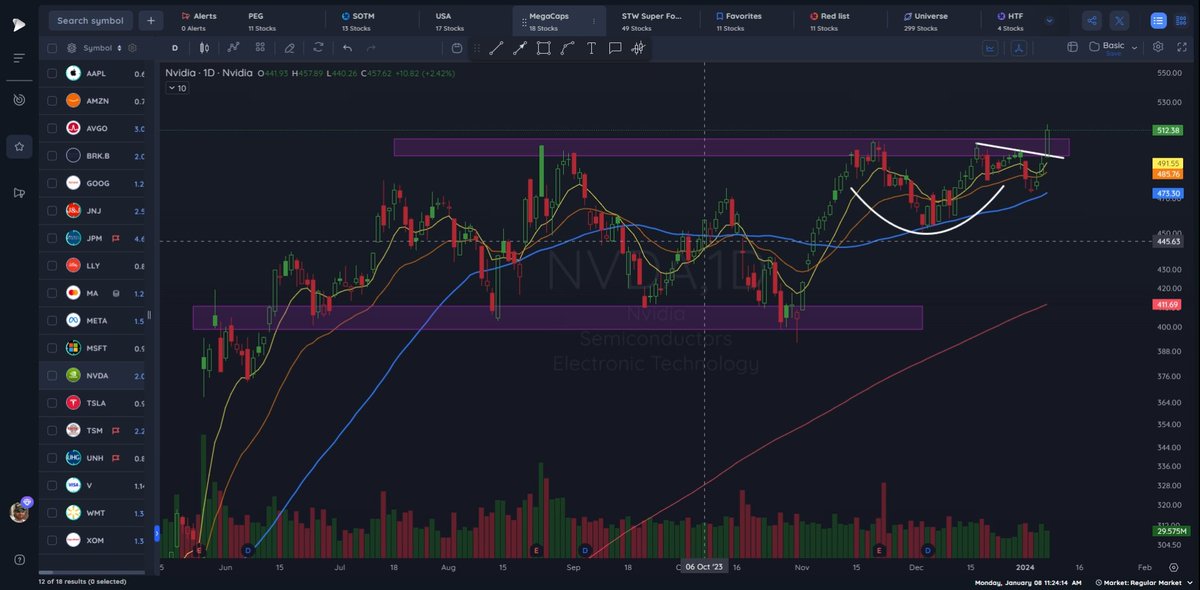This screenshot has height=590, width=1200.
Task: Open the announcements megaphone icon in sidebar
Action: 19,193
